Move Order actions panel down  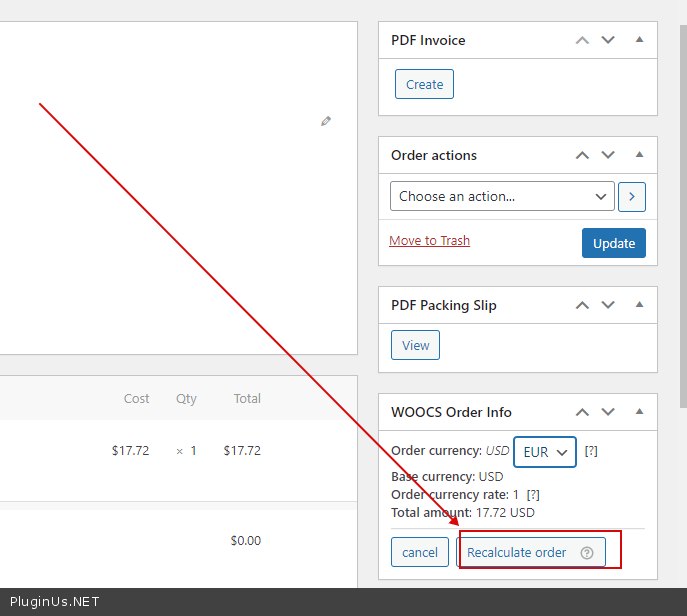(608, 155)
